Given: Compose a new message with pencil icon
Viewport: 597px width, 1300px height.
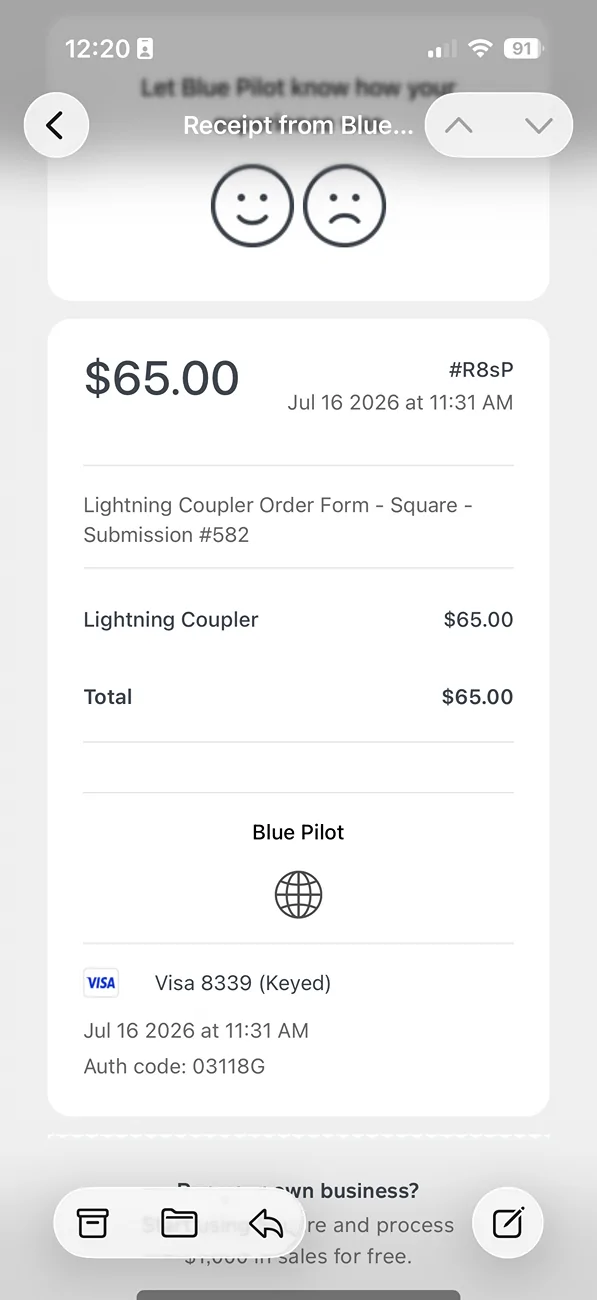Looking at the screenshot, I should 508,1222.
